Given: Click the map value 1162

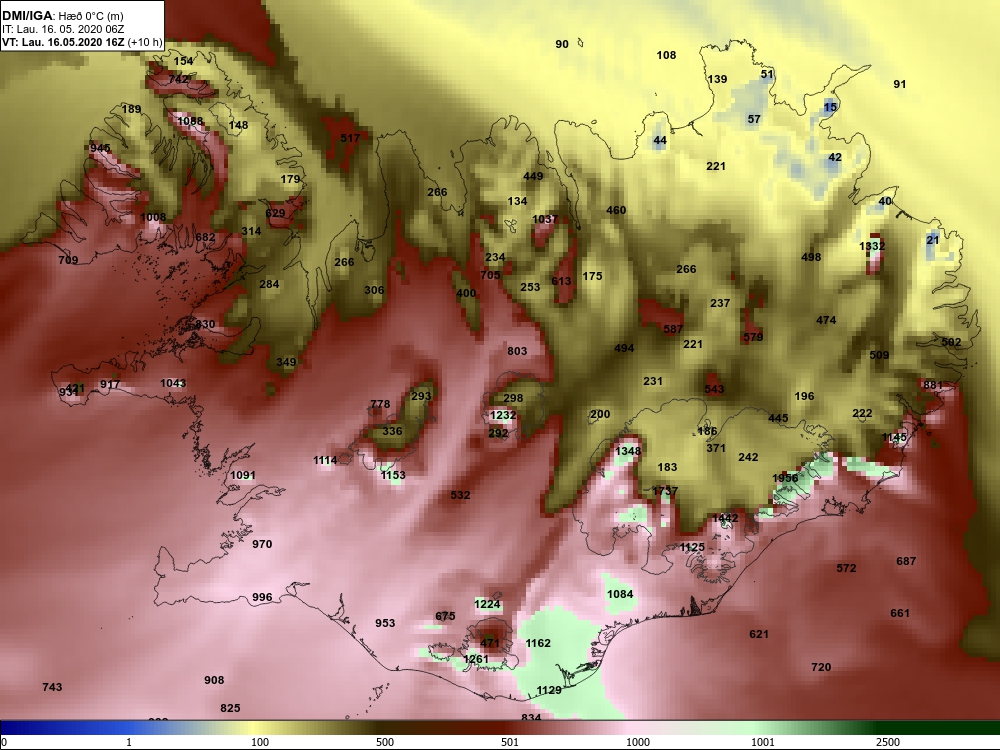Looking at the screenshot, I should click(538, 643).
